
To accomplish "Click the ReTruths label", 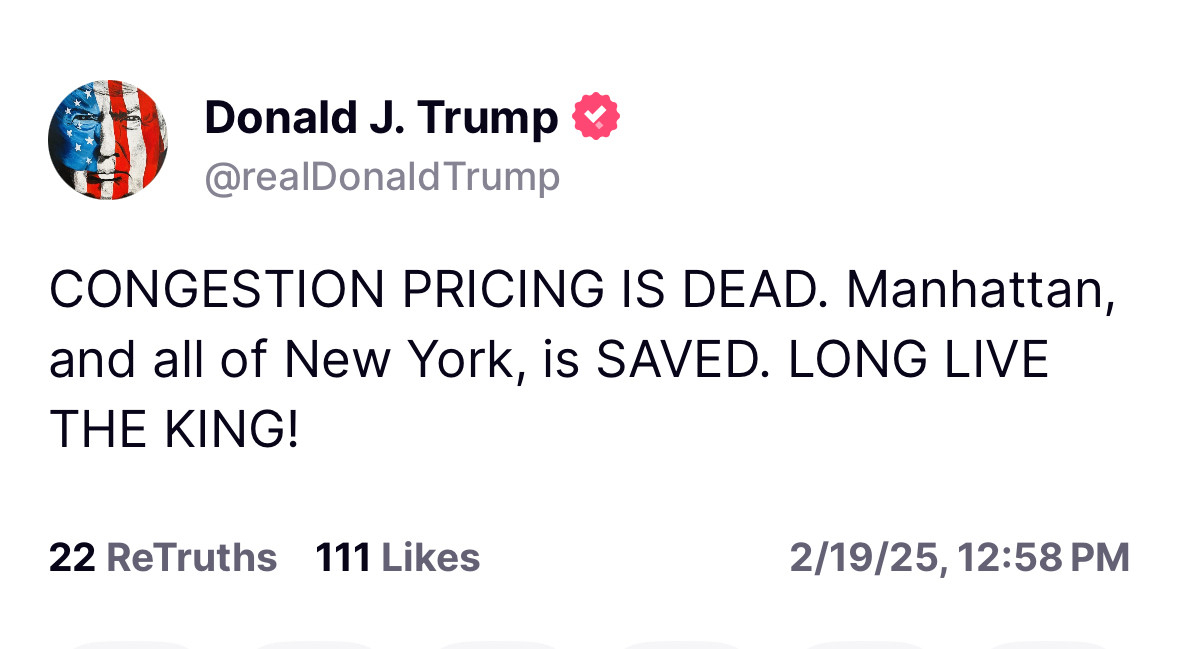I will (x=191, y=557).
